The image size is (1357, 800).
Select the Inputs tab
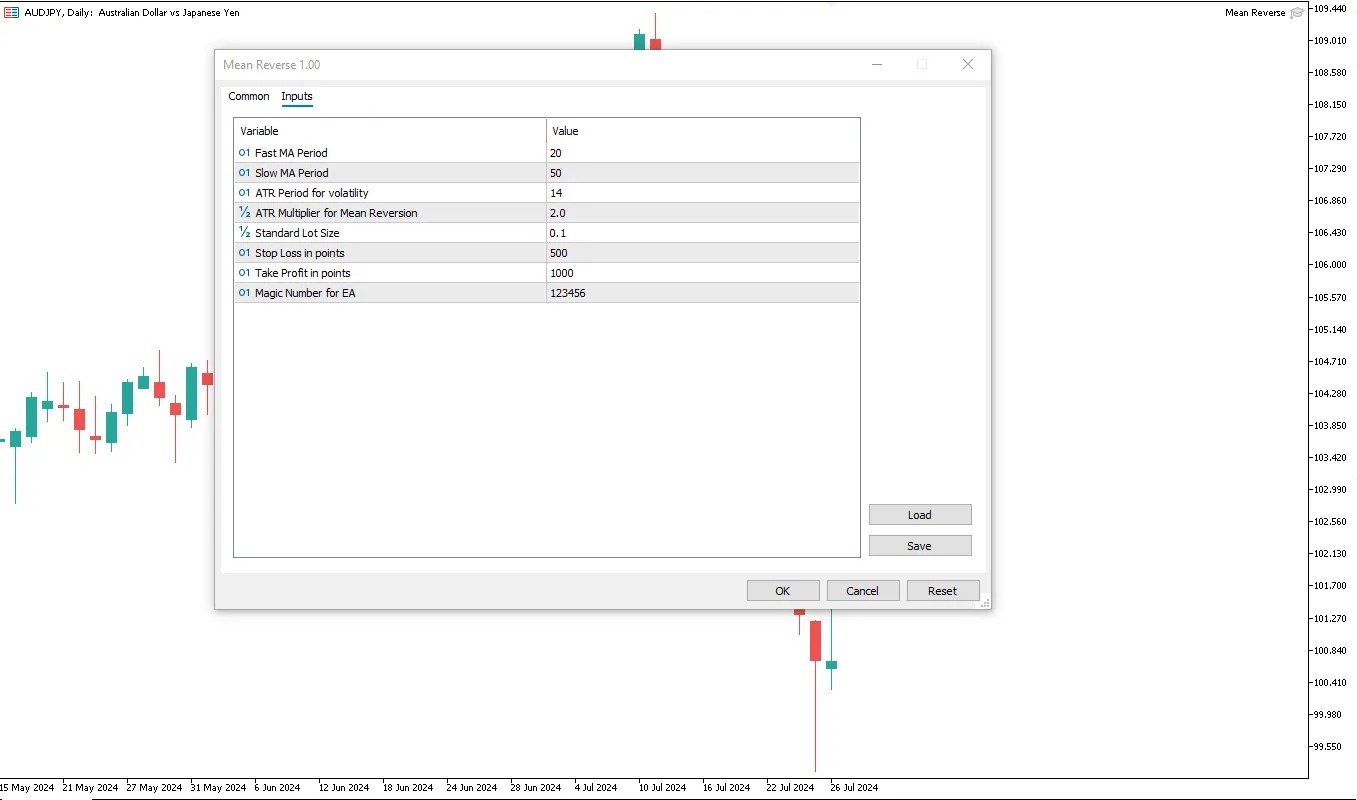point(297,96)
